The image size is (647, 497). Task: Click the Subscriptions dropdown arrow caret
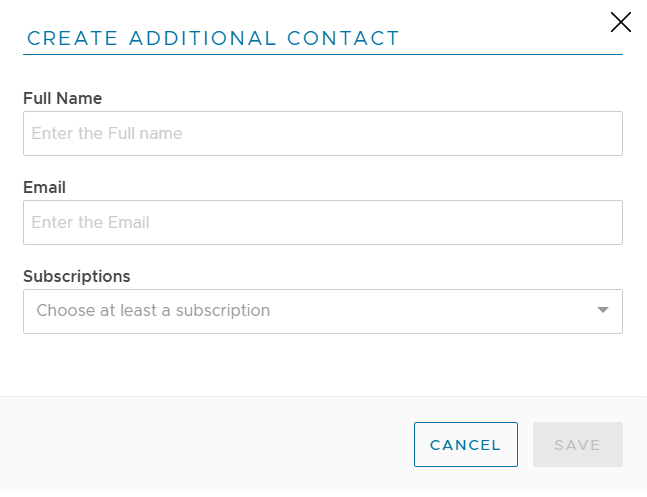coord(603,310)
